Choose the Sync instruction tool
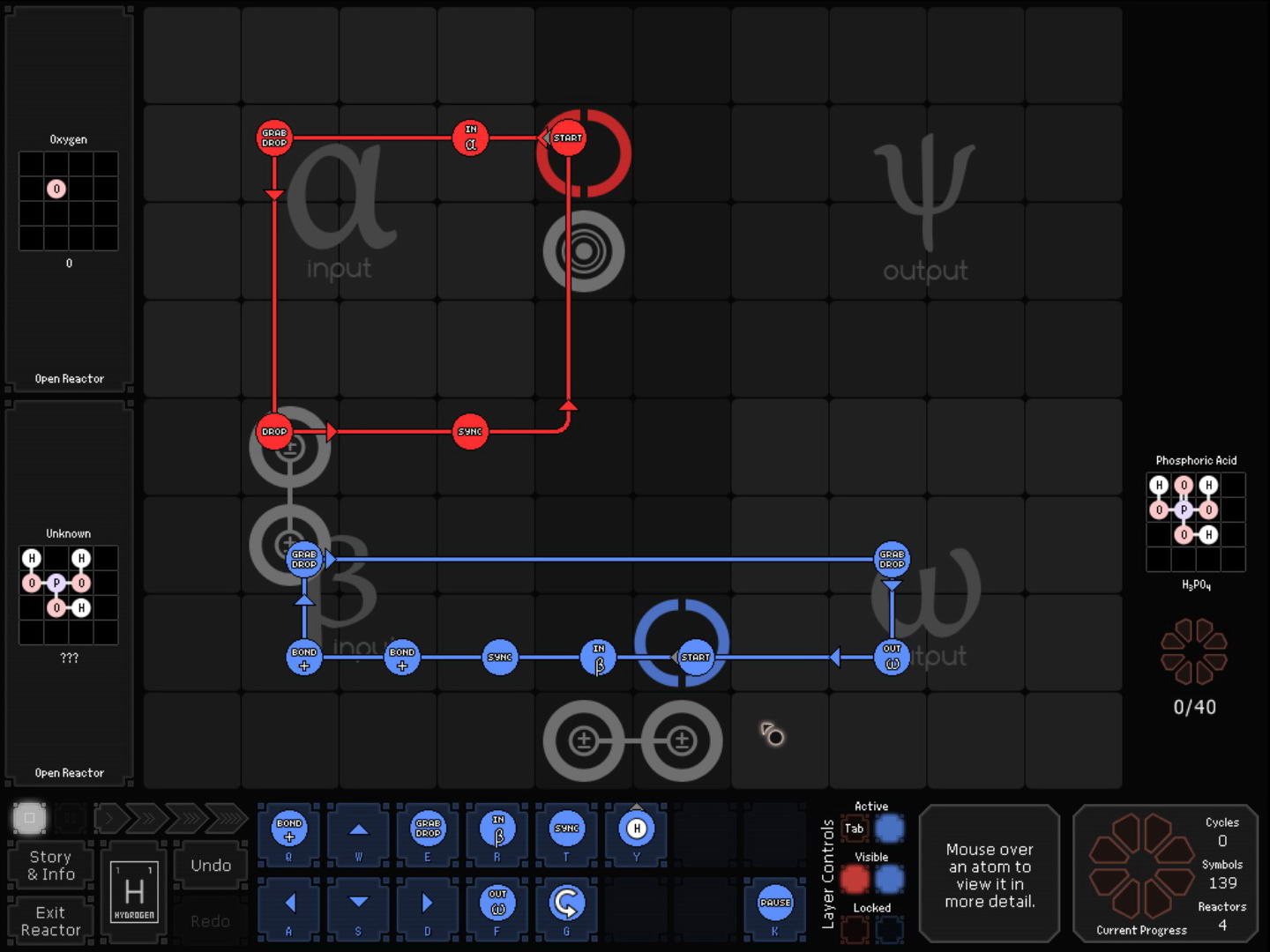The height and width of the screenshot is (952, 1270). coord(566,829)
